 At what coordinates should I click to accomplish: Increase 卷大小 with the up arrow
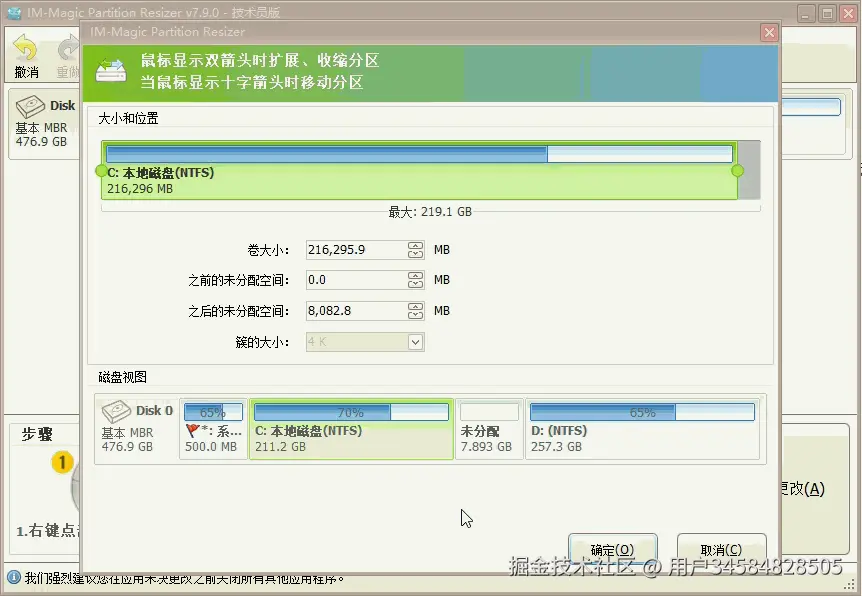coord(416,245)
